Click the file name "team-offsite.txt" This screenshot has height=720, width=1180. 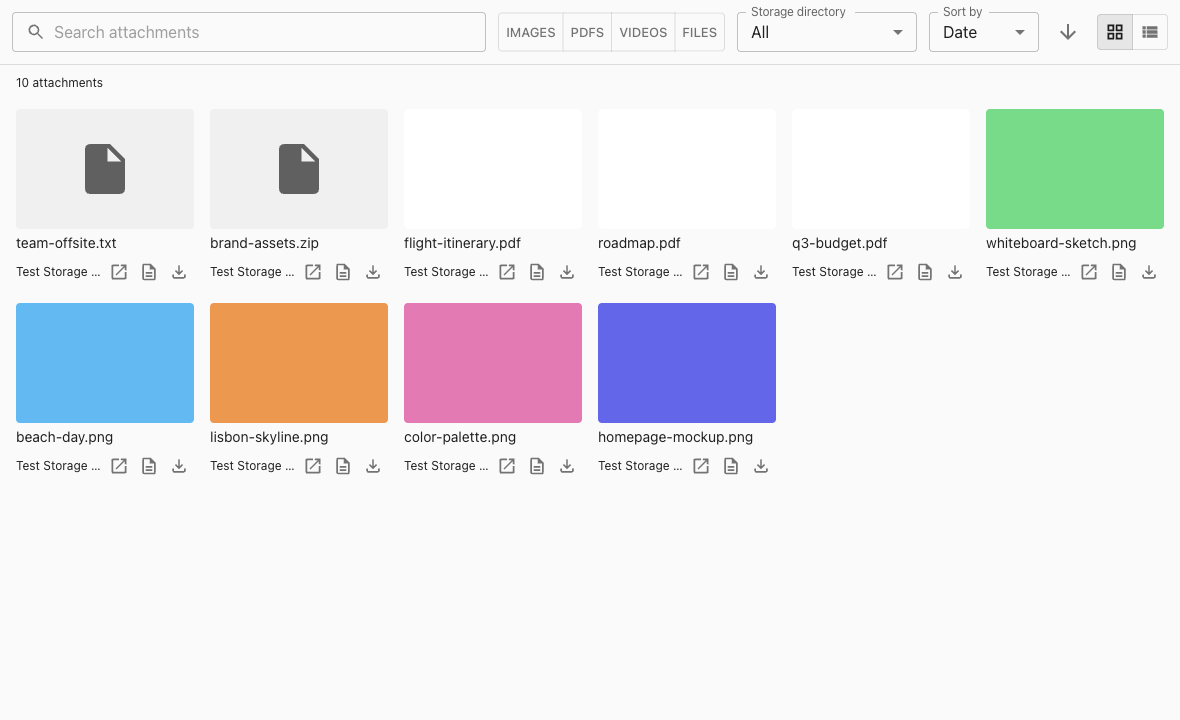pyautogui.click(x=66, y=244)
